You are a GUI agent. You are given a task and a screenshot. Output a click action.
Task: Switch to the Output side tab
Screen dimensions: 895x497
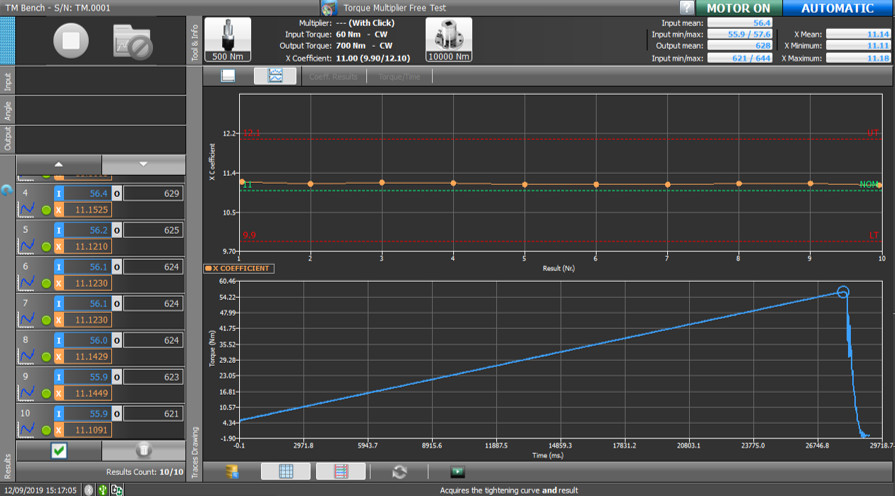(8, 140)
